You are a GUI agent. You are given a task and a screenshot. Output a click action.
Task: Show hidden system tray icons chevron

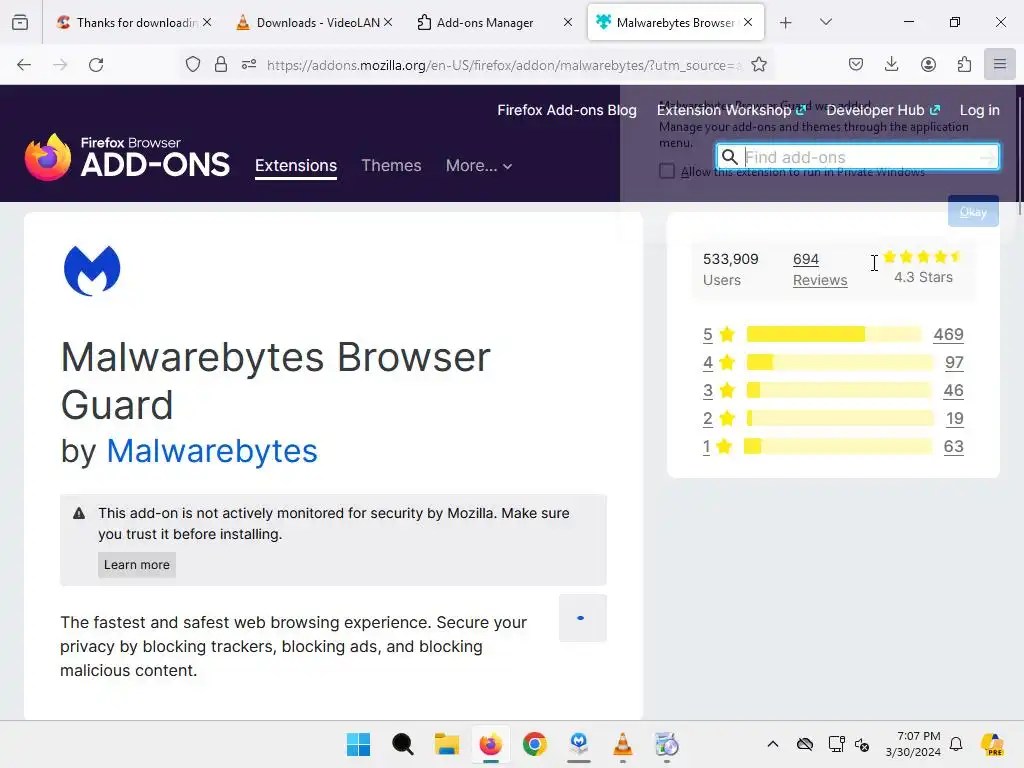coord(773,744)
